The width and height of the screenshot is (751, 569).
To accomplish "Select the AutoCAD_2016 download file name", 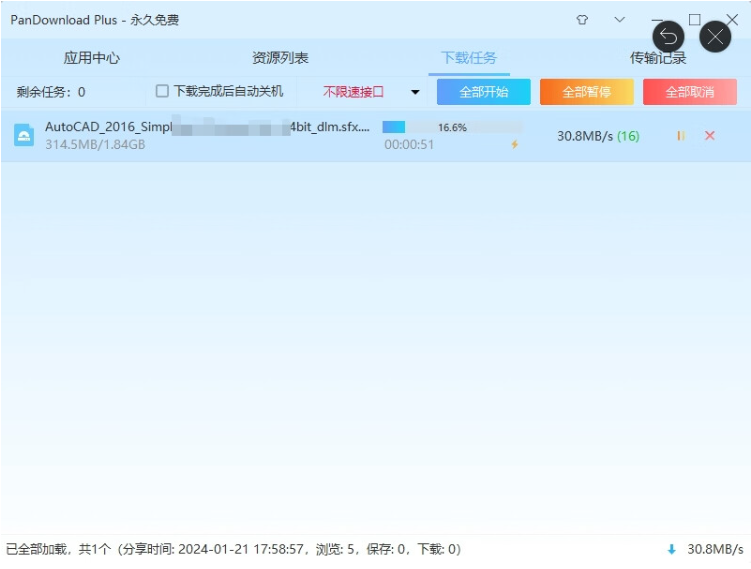I will click(207, 127).
